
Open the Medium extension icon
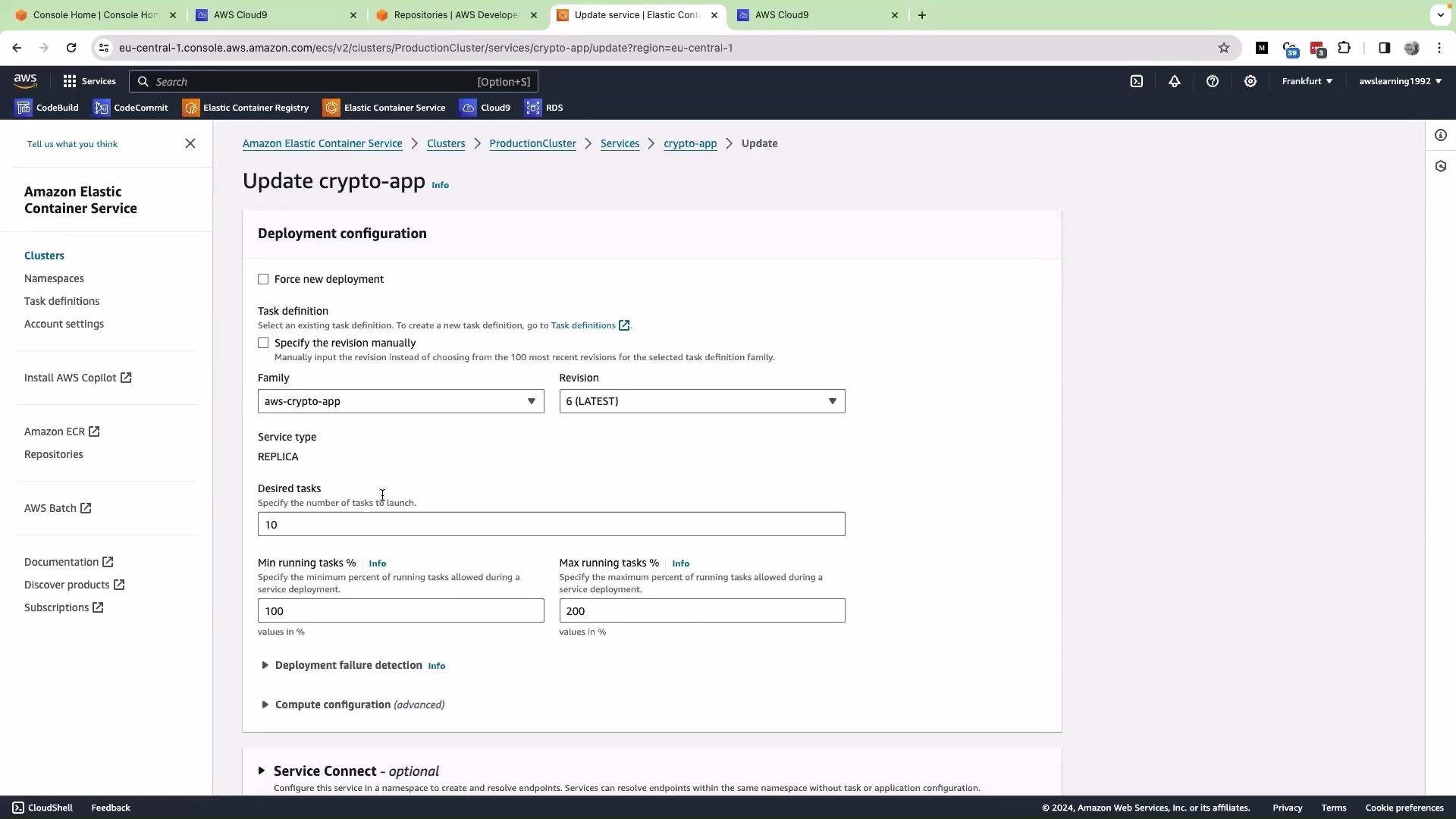(x=1262, y=48)
